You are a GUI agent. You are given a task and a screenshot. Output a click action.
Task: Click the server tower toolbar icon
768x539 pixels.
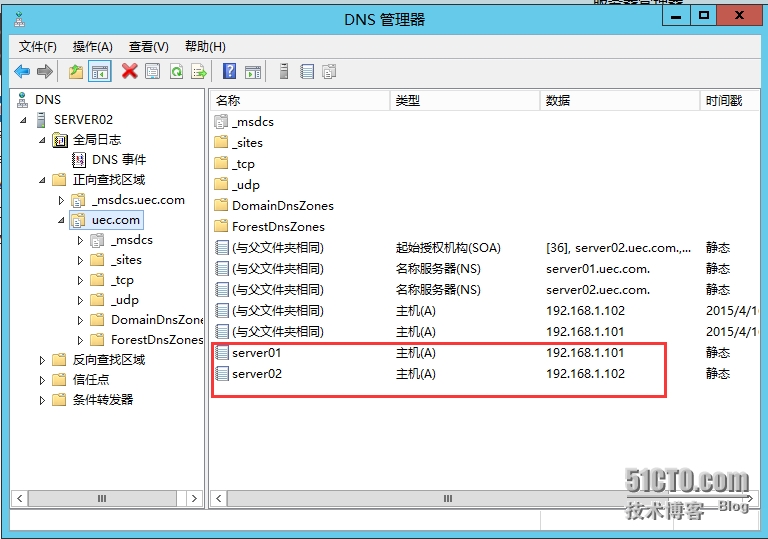284,72
